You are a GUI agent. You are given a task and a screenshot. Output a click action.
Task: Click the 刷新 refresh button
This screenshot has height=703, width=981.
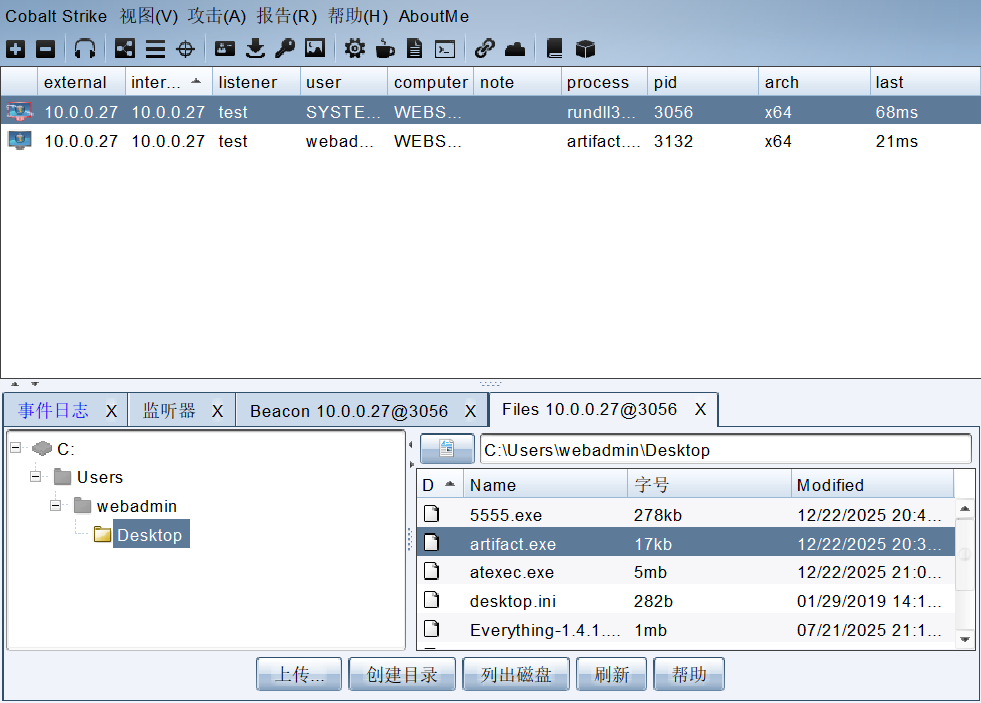click(x=611, y=674)
